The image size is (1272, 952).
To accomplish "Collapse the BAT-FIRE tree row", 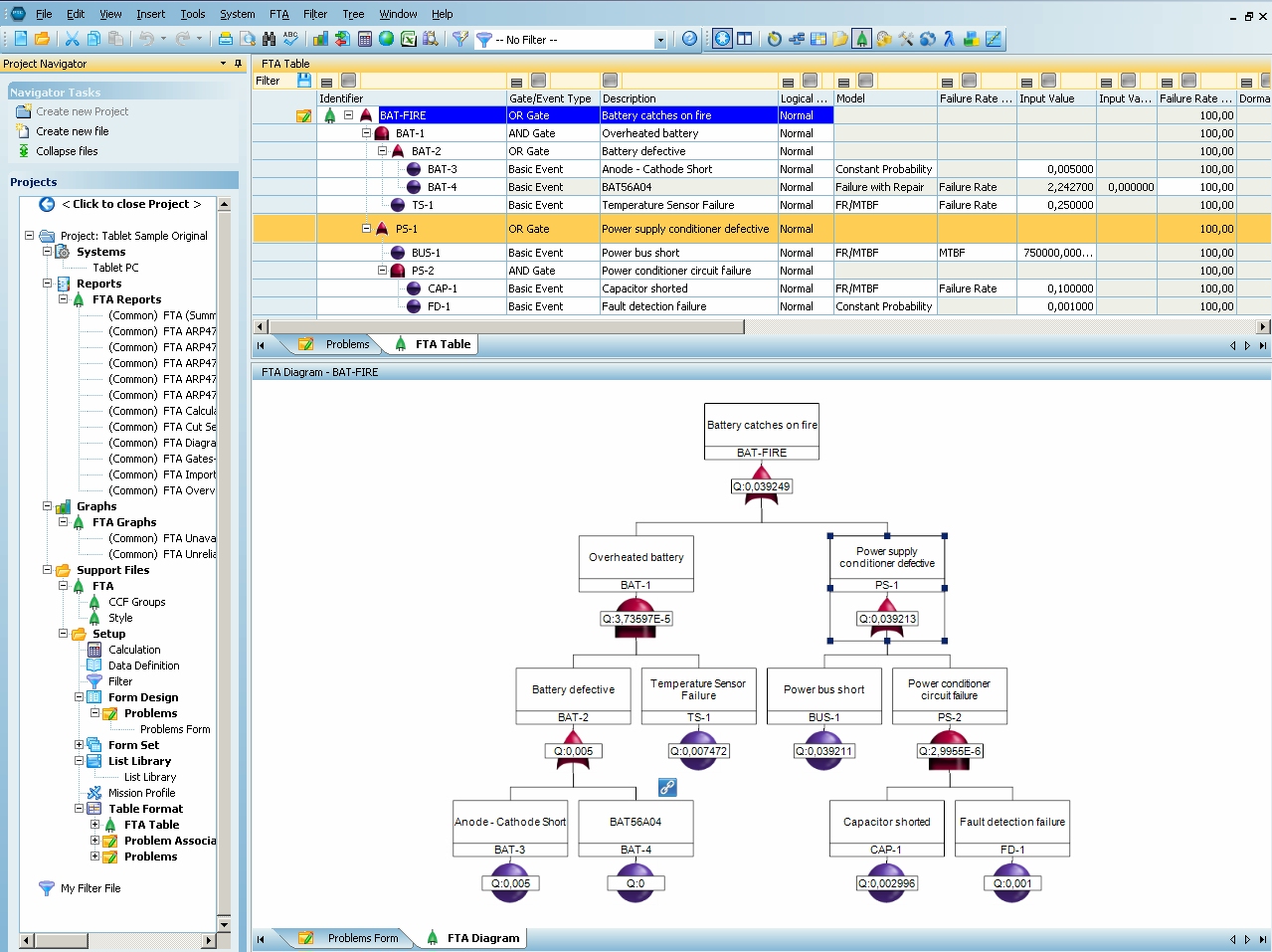I will click(349, 115).
